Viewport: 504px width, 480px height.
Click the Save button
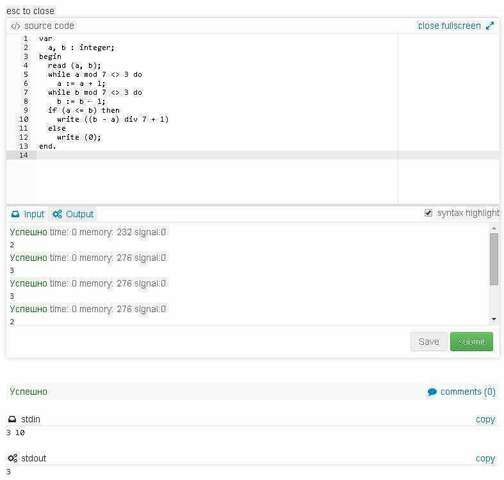pyautogui.click(x=429, y=342)
